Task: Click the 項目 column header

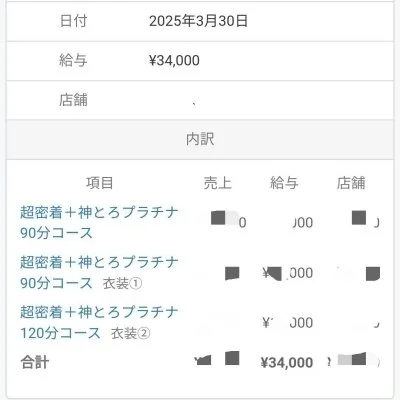Action: [x=100, y=183]
